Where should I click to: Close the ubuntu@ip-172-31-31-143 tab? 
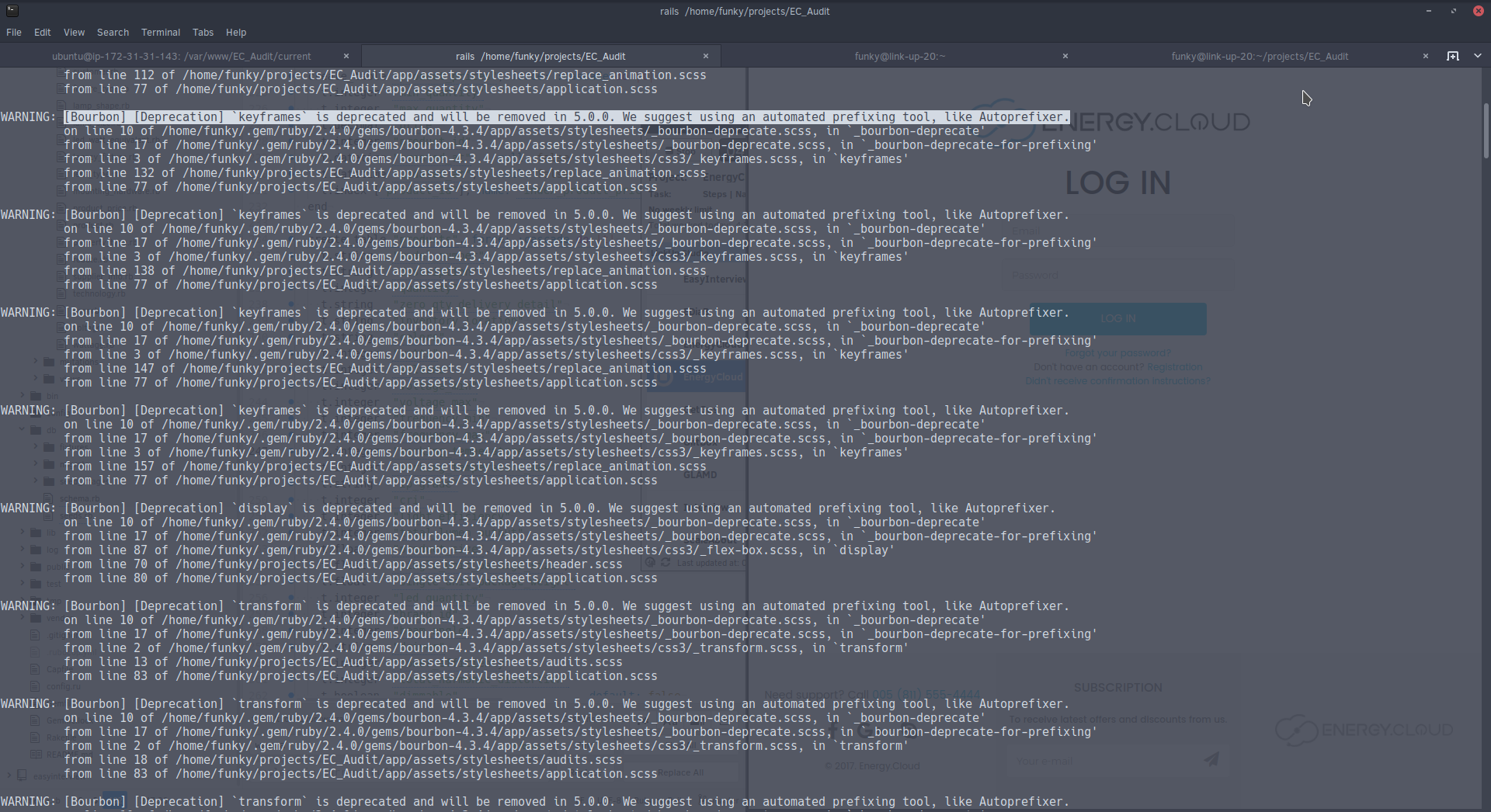346,56
